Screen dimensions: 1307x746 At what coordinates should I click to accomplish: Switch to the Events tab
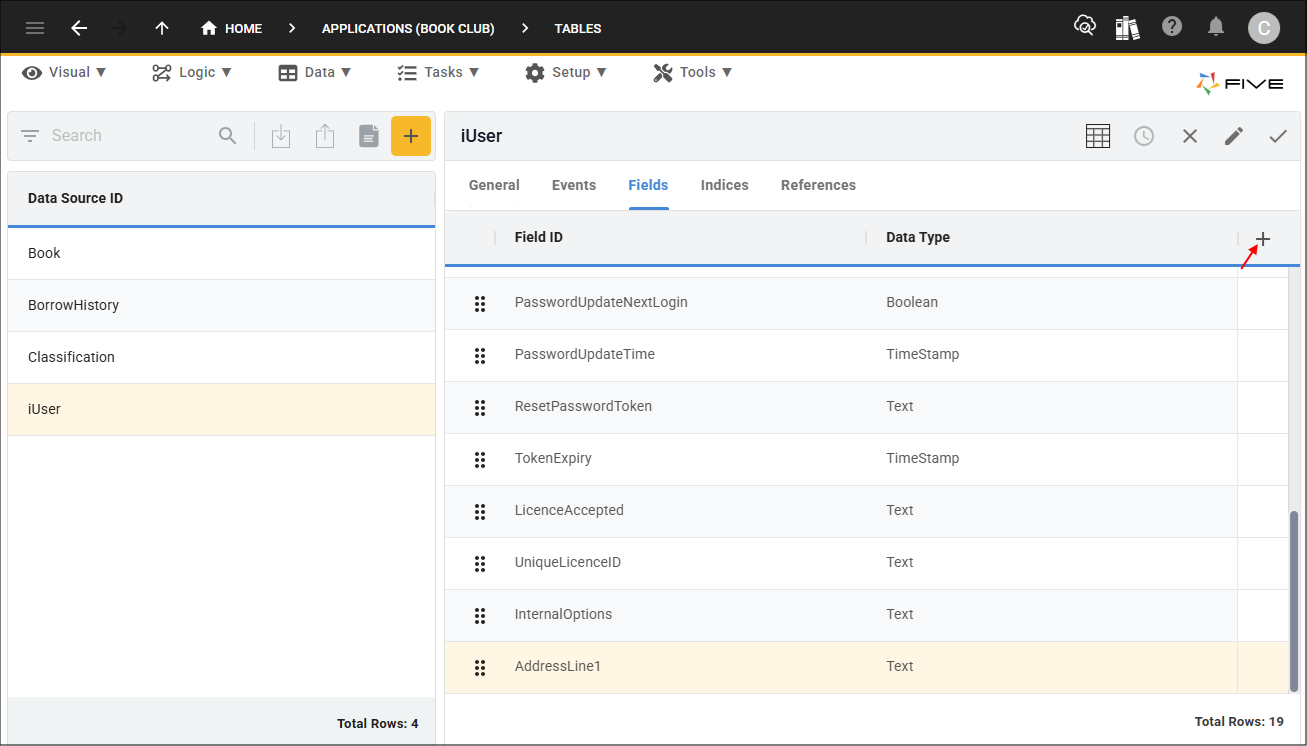[x=574, y=185]
